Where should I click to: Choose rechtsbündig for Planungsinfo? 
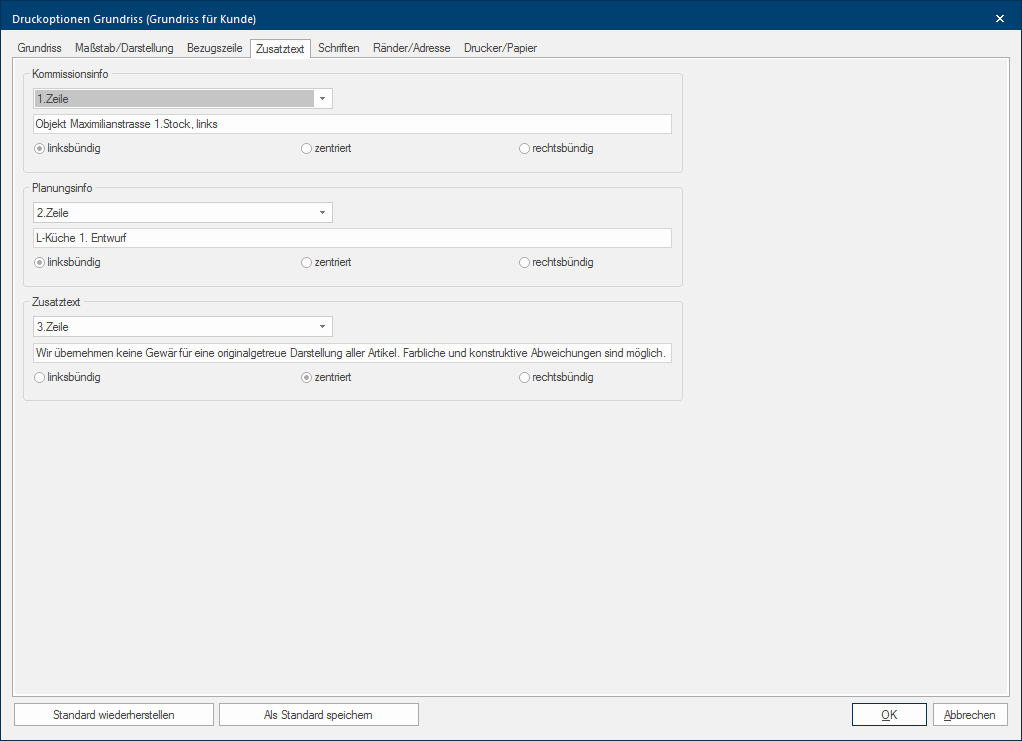click(x=524, y=263)
